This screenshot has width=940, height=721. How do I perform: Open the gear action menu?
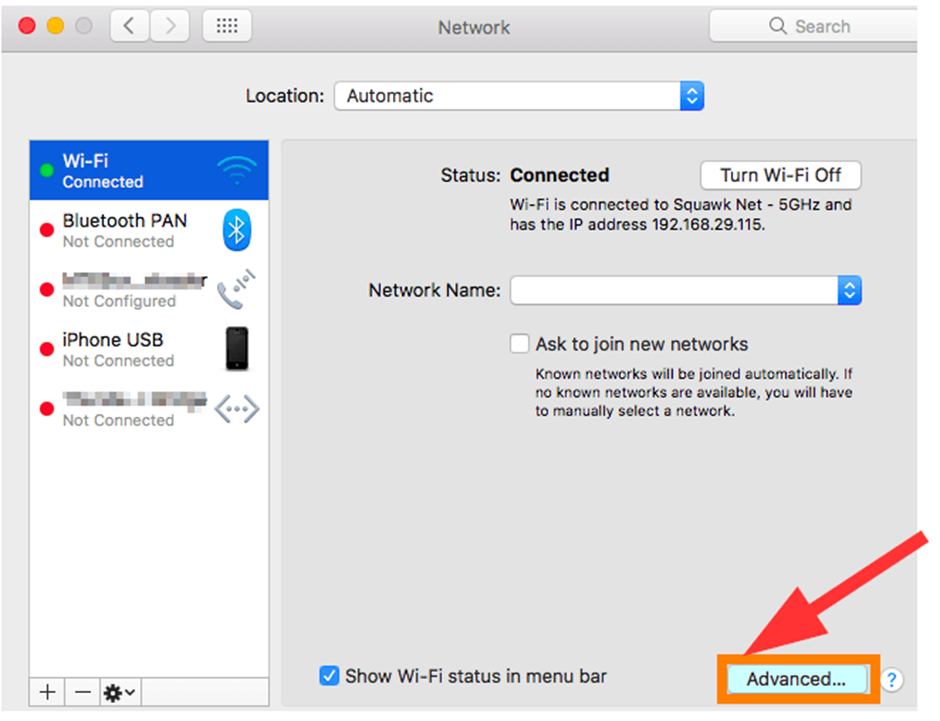tap(119, 692)
